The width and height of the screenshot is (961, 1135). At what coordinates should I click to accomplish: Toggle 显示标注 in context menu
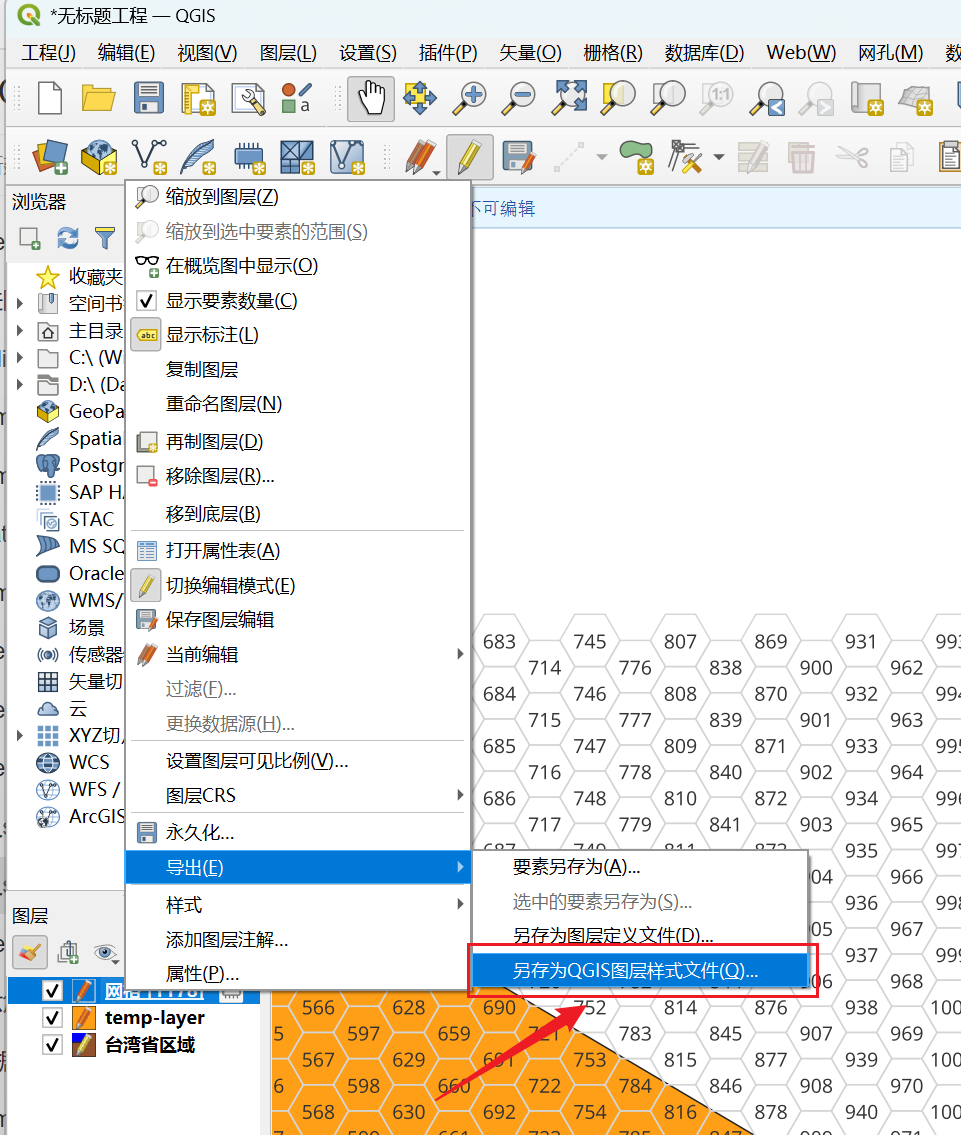[298, 335]
